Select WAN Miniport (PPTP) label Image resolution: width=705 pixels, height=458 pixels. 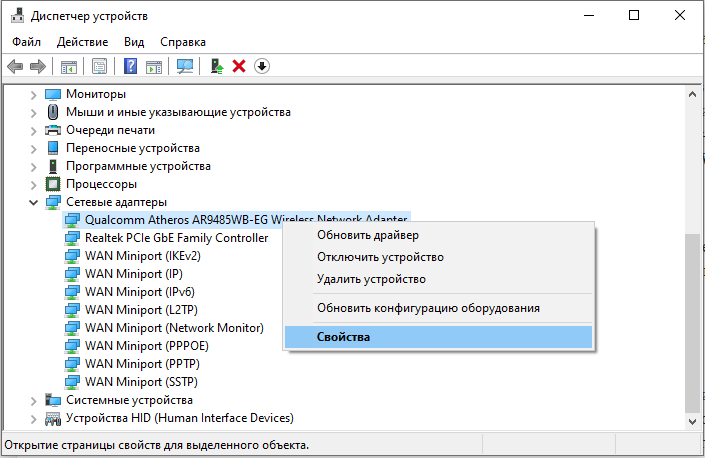(142, 364)
